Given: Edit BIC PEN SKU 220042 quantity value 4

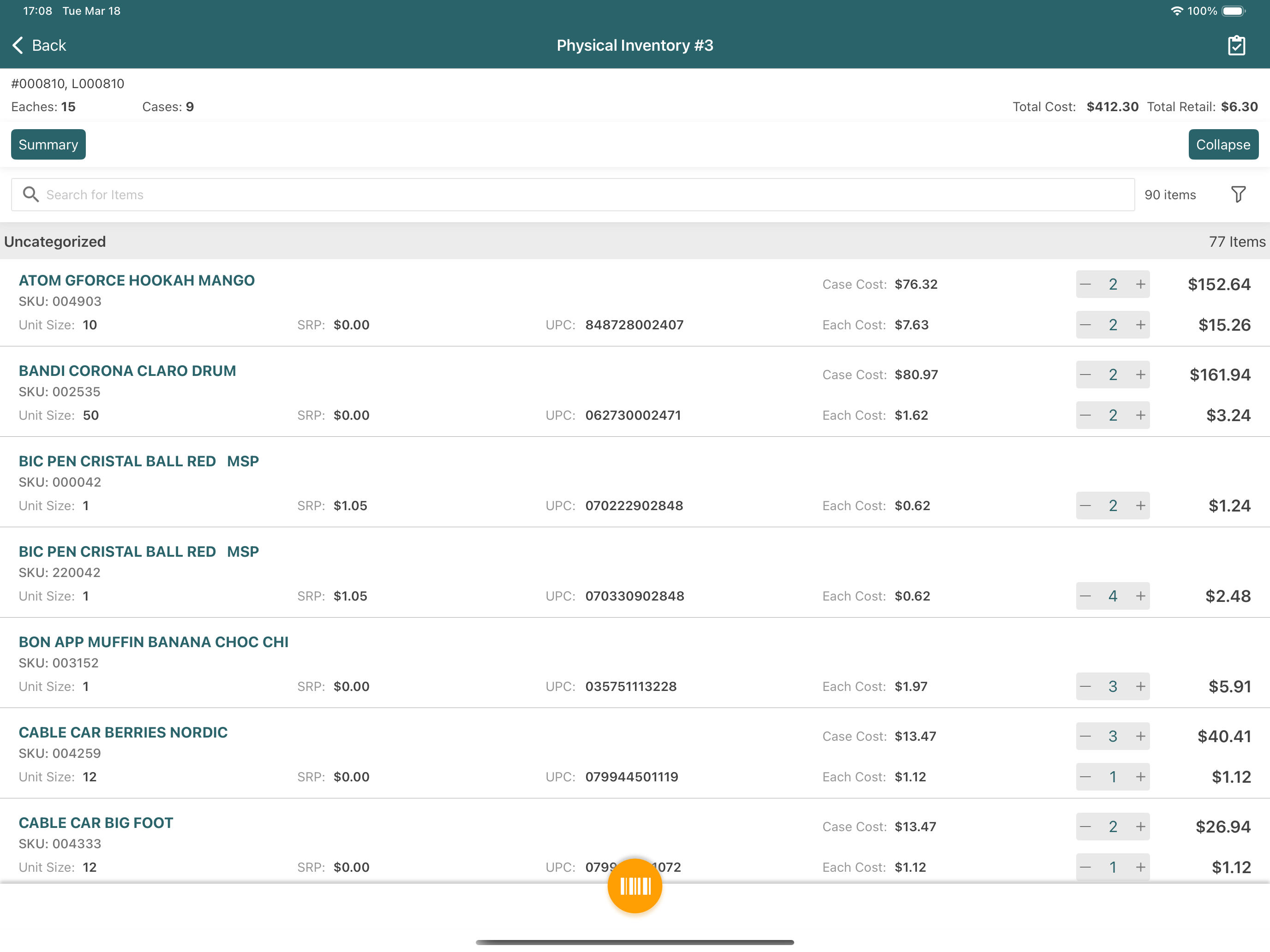Looking at the screenshot, I should (x=1113, y=596).
